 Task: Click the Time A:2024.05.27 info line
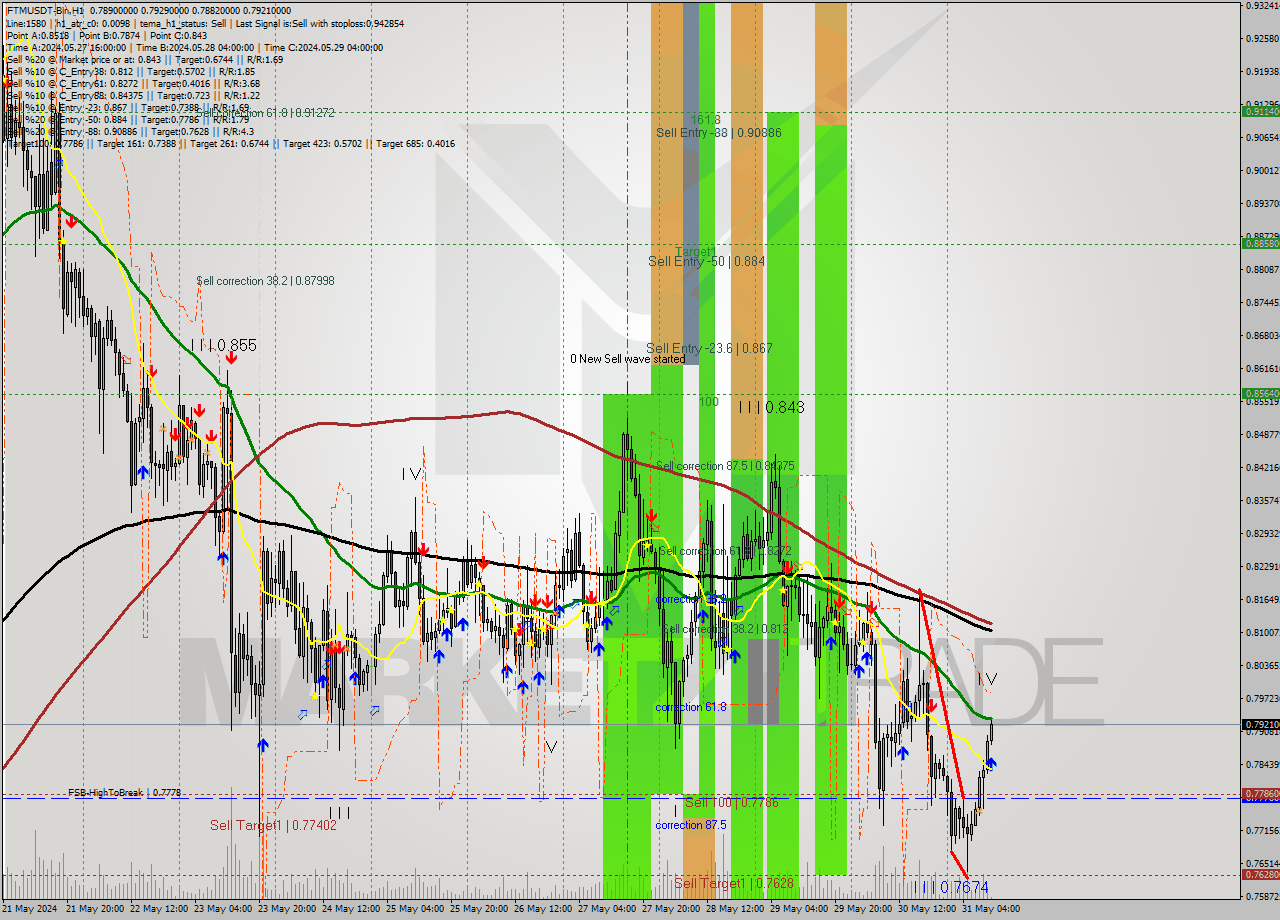195,48
